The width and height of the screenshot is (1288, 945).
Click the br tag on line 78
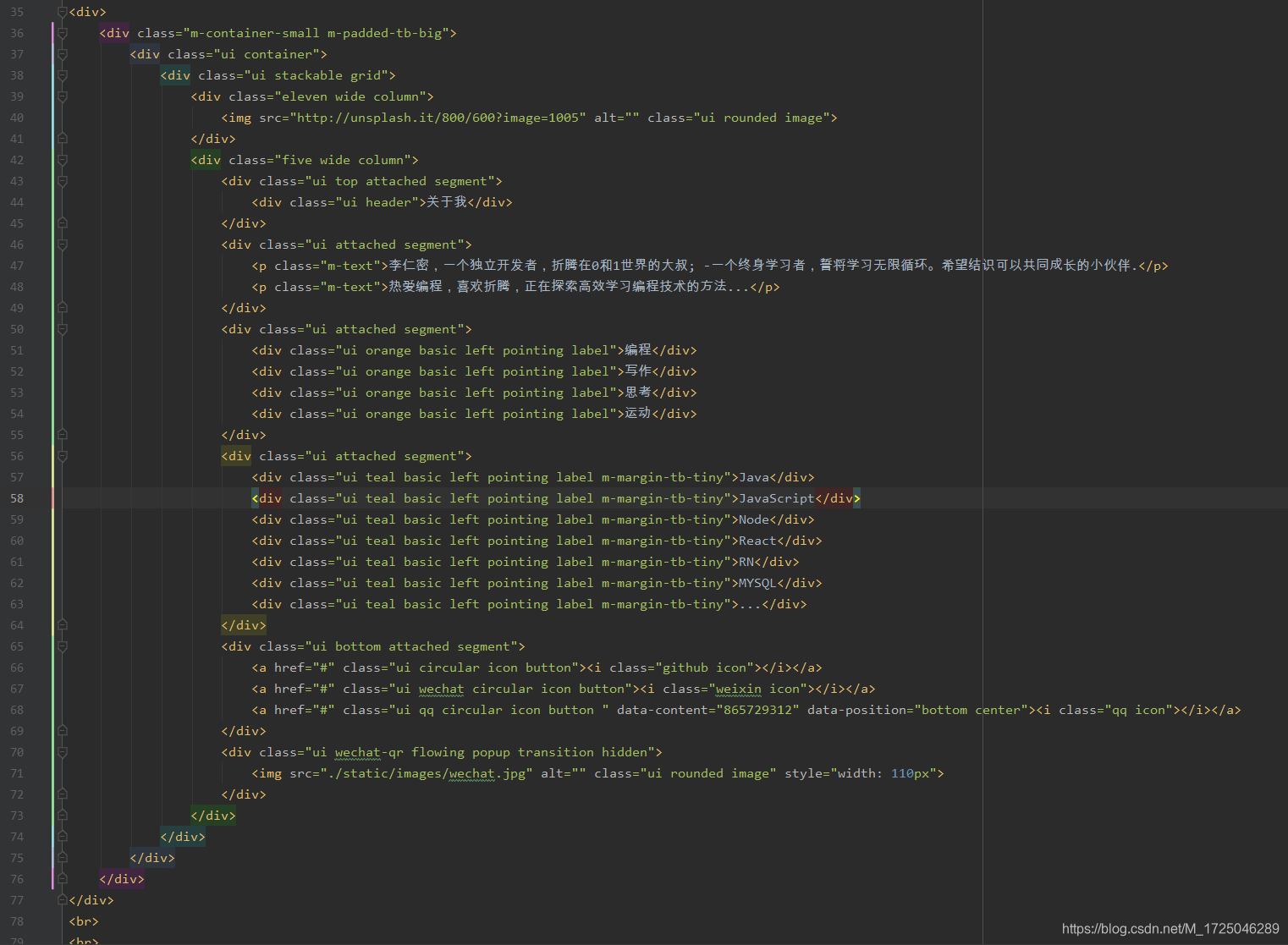point(84,921)
